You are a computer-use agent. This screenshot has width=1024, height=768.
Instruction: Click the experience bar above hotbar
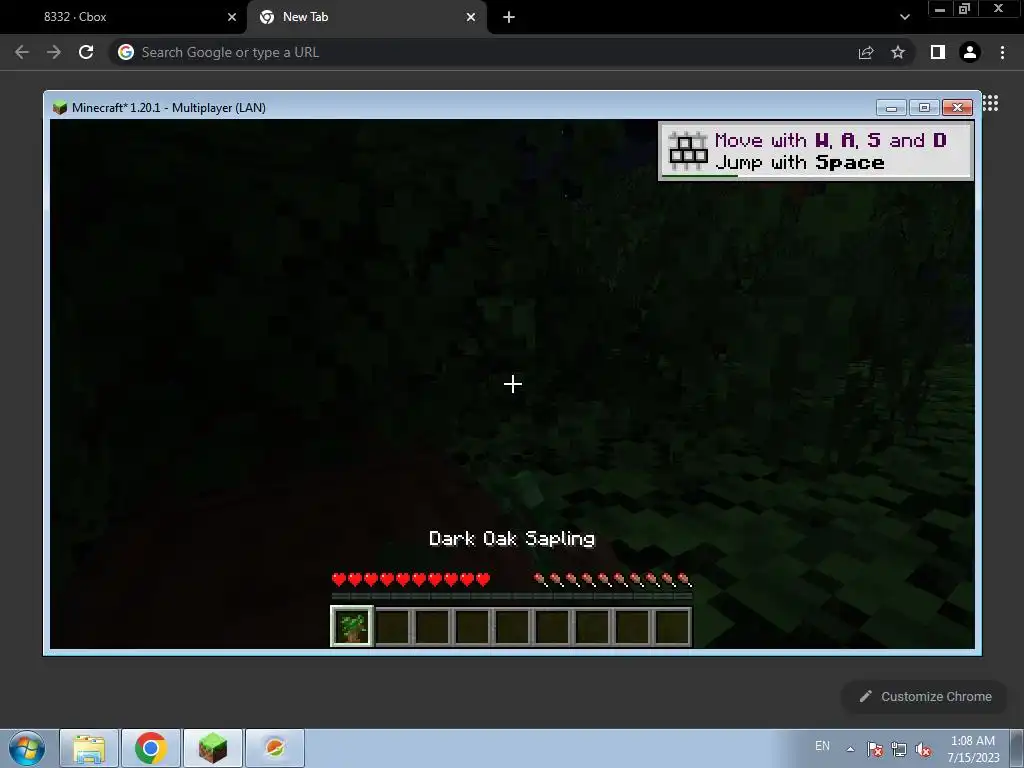(x=511, y=596)
